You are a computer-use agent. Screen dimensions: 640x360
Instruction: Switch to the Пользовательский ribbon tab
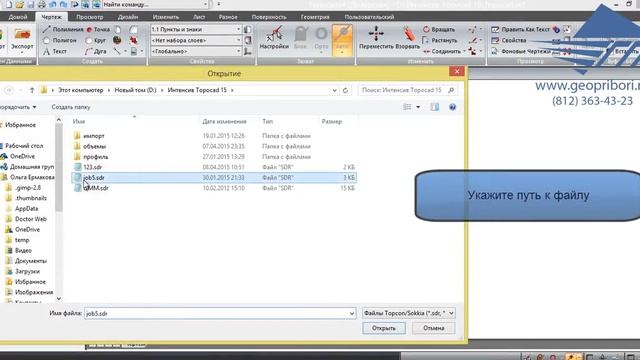coord(369,17)
